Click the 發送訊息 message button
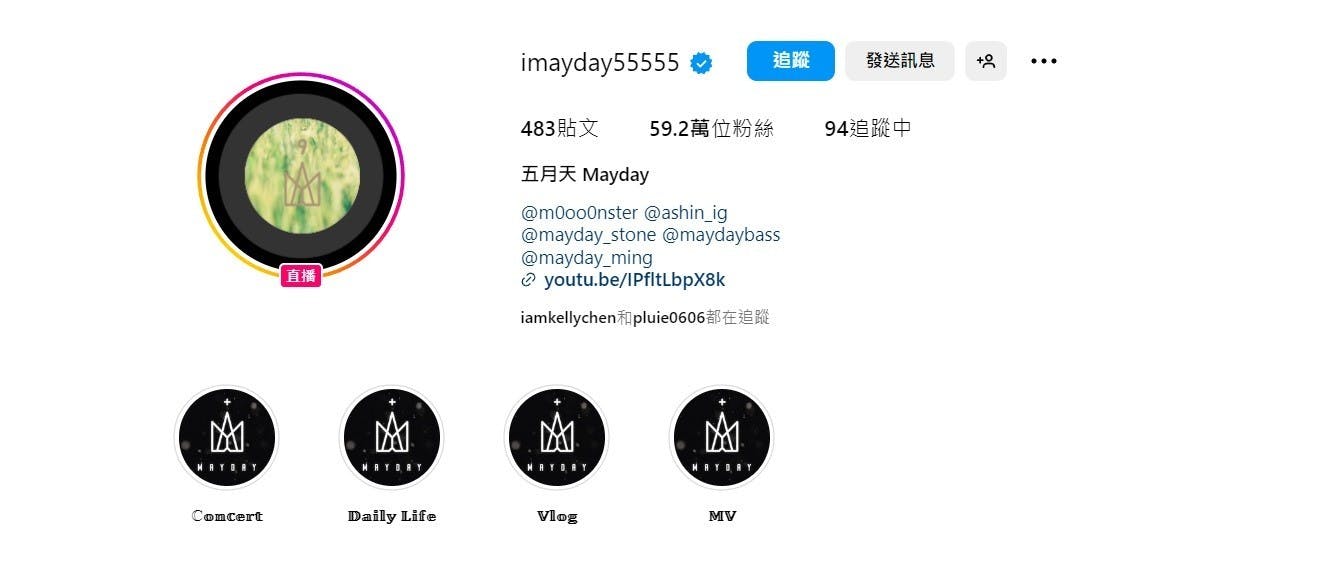Viewport: 1342px width, 577px height. 900,61
